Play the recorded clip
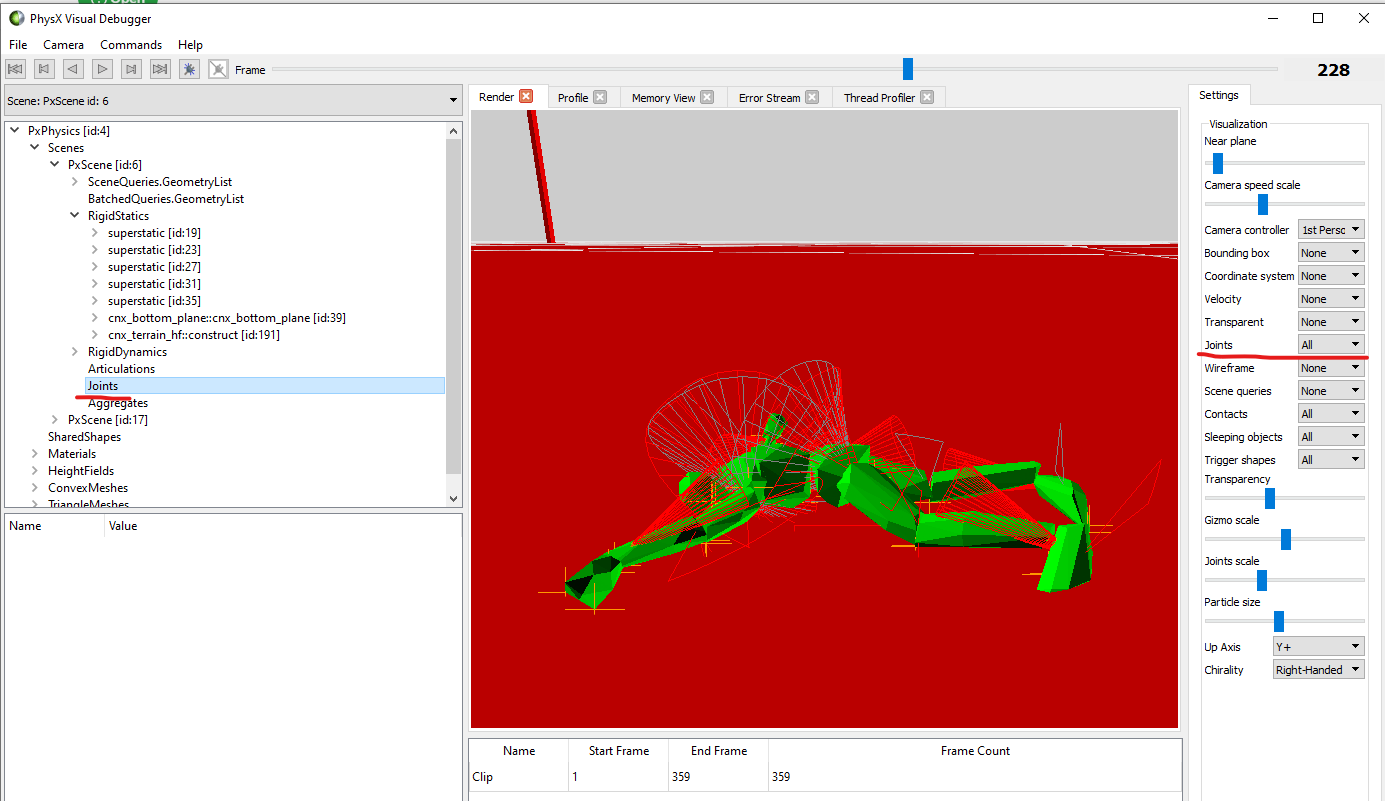 [x=101, y=68]
